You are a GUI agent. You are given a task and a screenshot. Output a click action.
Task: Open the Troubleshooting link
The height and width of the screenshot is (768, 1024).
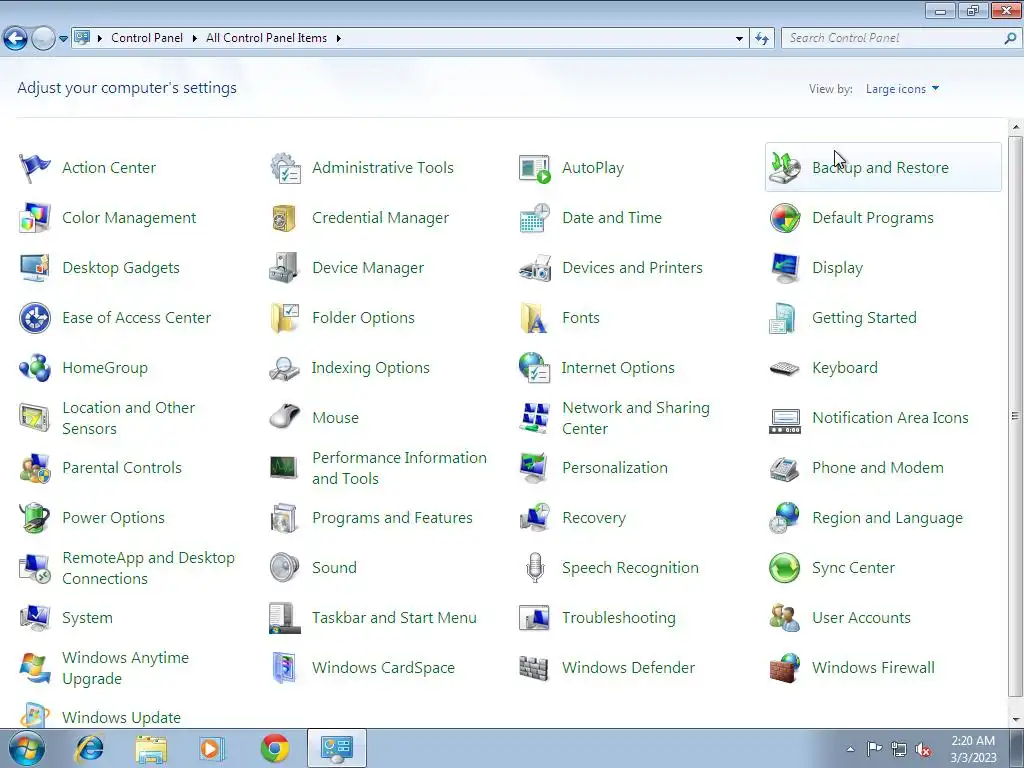pyautogui.click(x=618, y=618)
